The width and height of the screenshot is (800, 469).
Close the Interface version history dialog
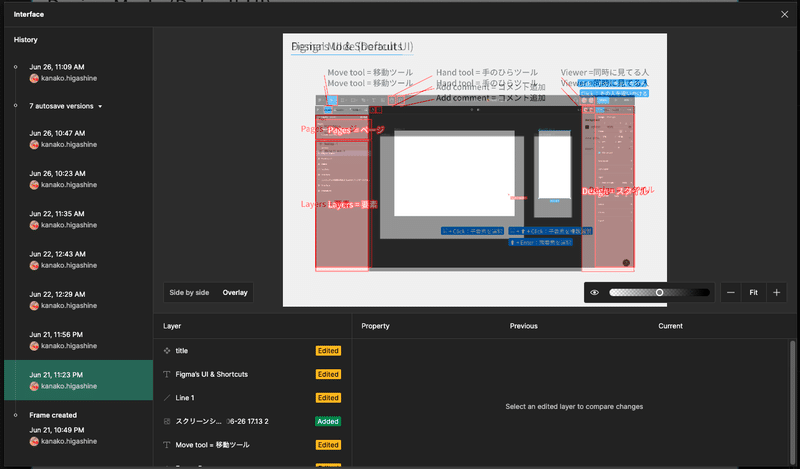784,14
